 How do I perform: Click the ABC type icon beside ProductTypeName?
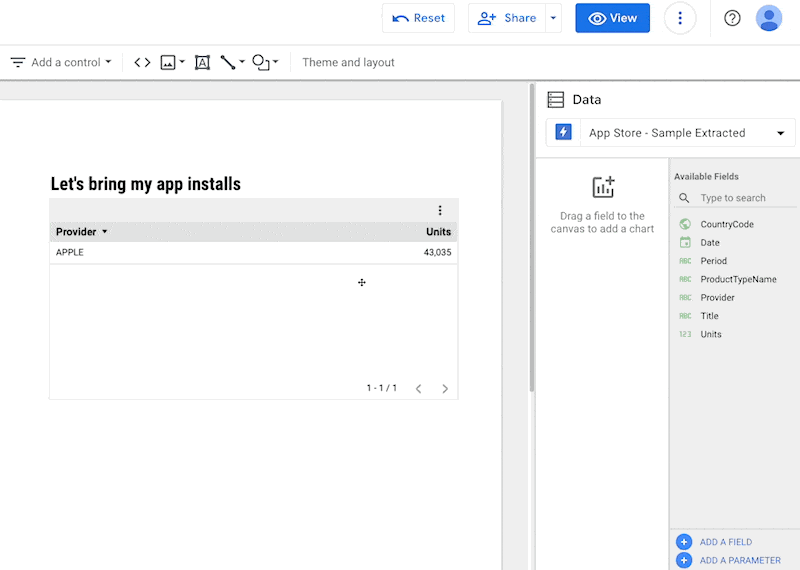685,279
